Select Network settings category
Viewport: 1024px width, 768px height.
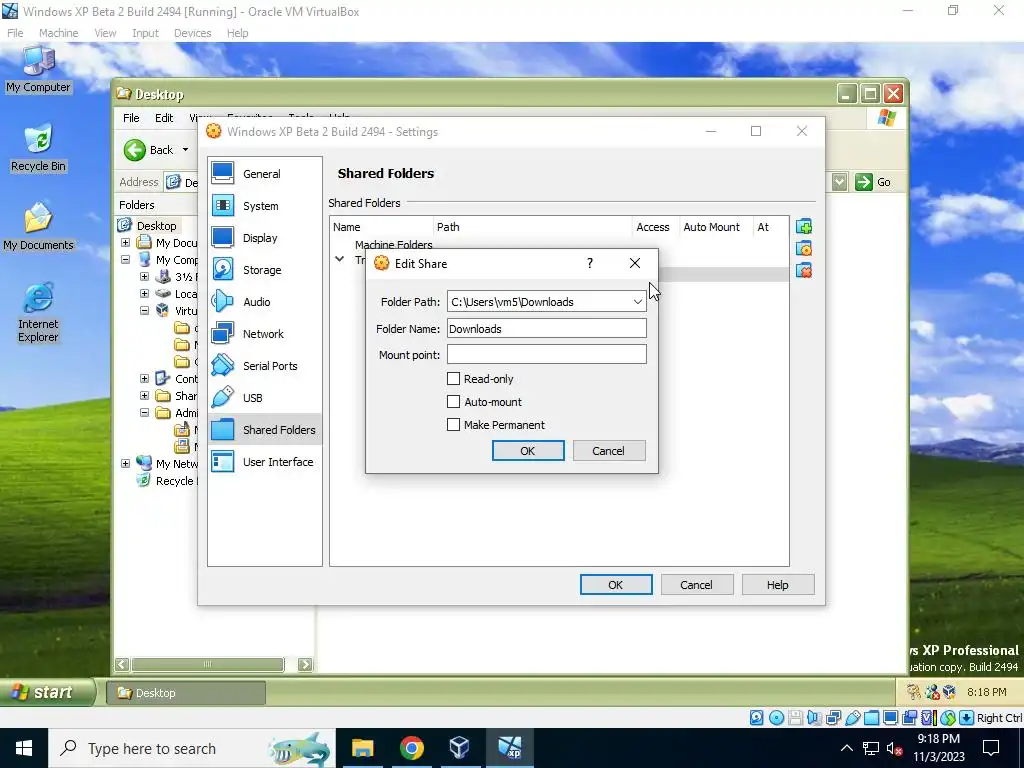click(264, 334)
